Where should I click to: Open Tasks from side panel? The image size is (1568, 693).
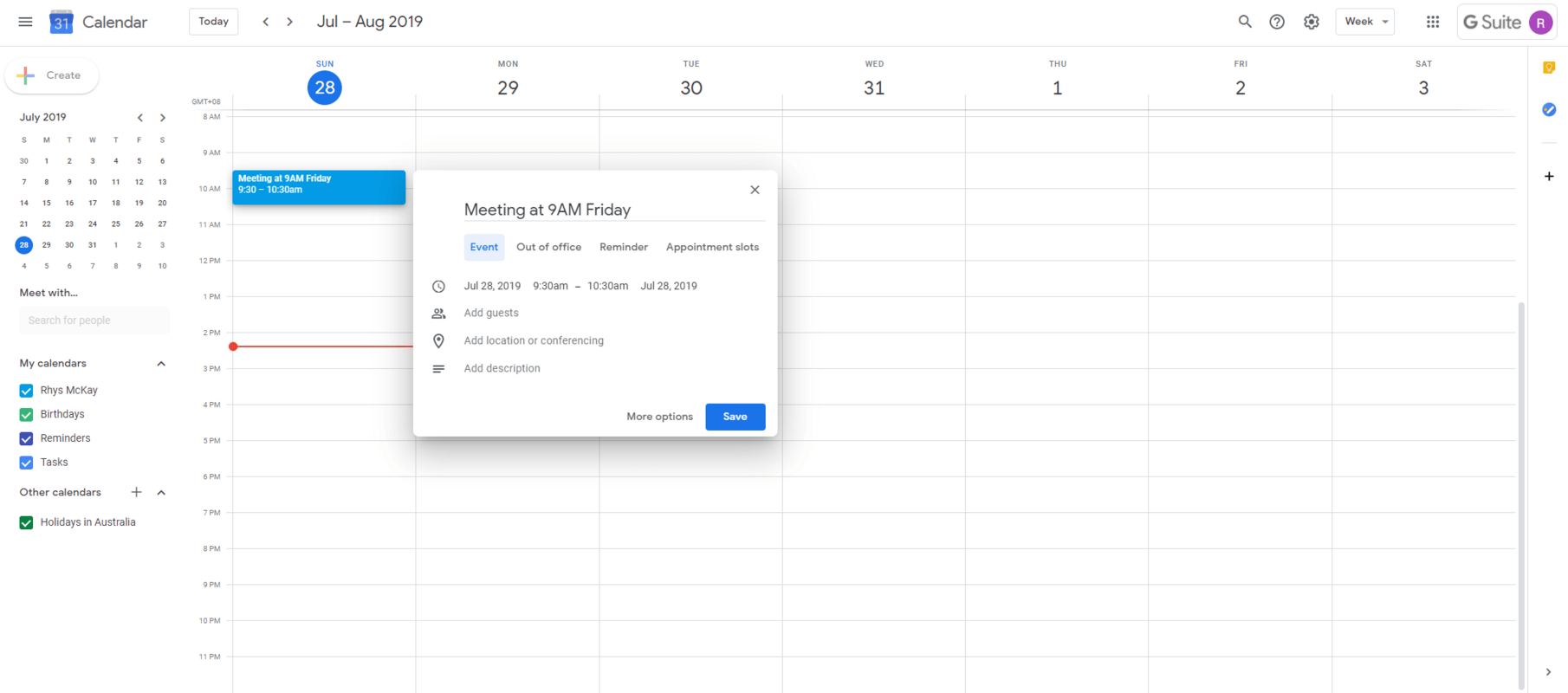tap(1549, 109)
